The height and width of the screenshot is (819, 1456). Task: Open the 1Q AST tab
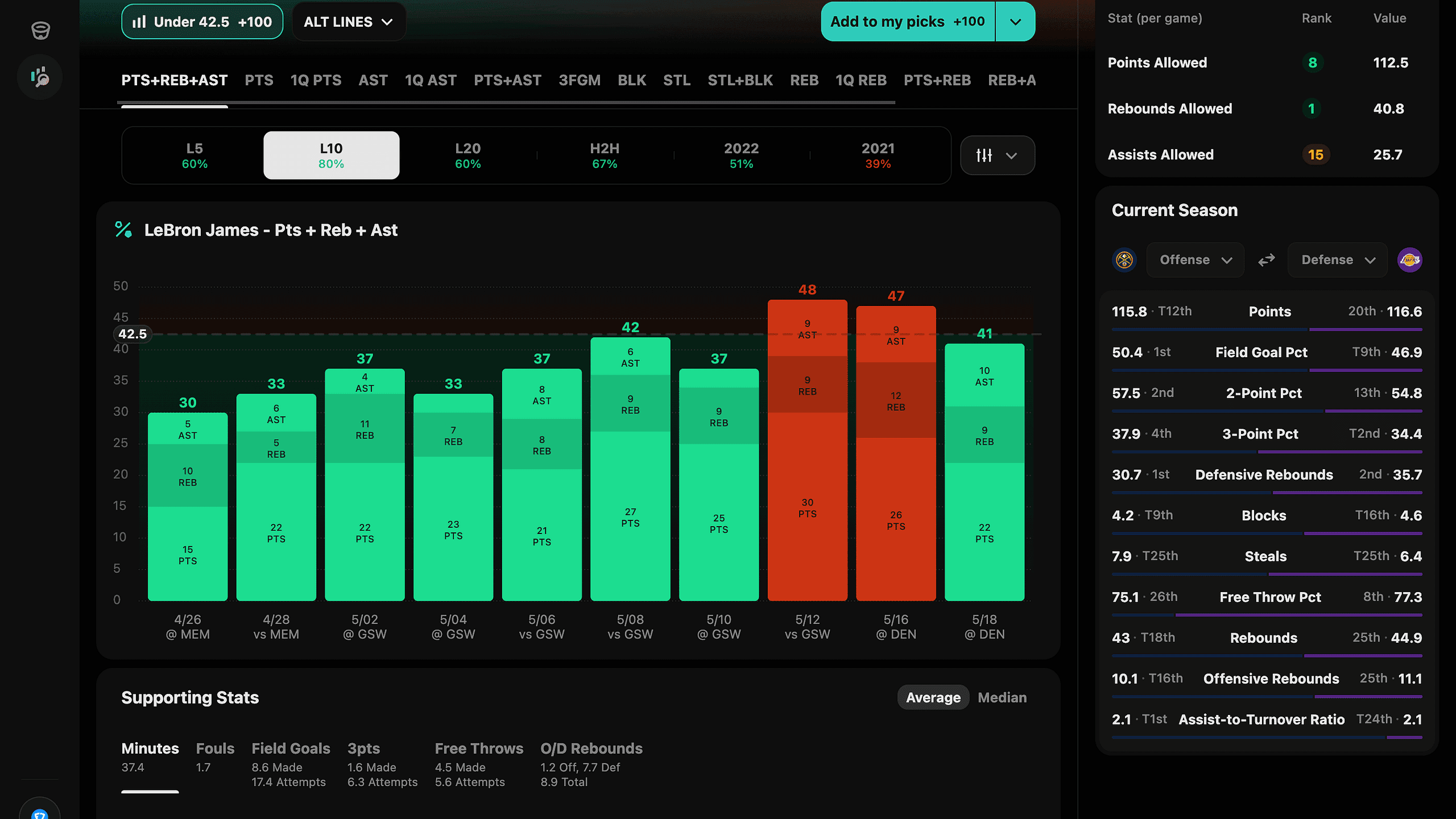point(431,80)
